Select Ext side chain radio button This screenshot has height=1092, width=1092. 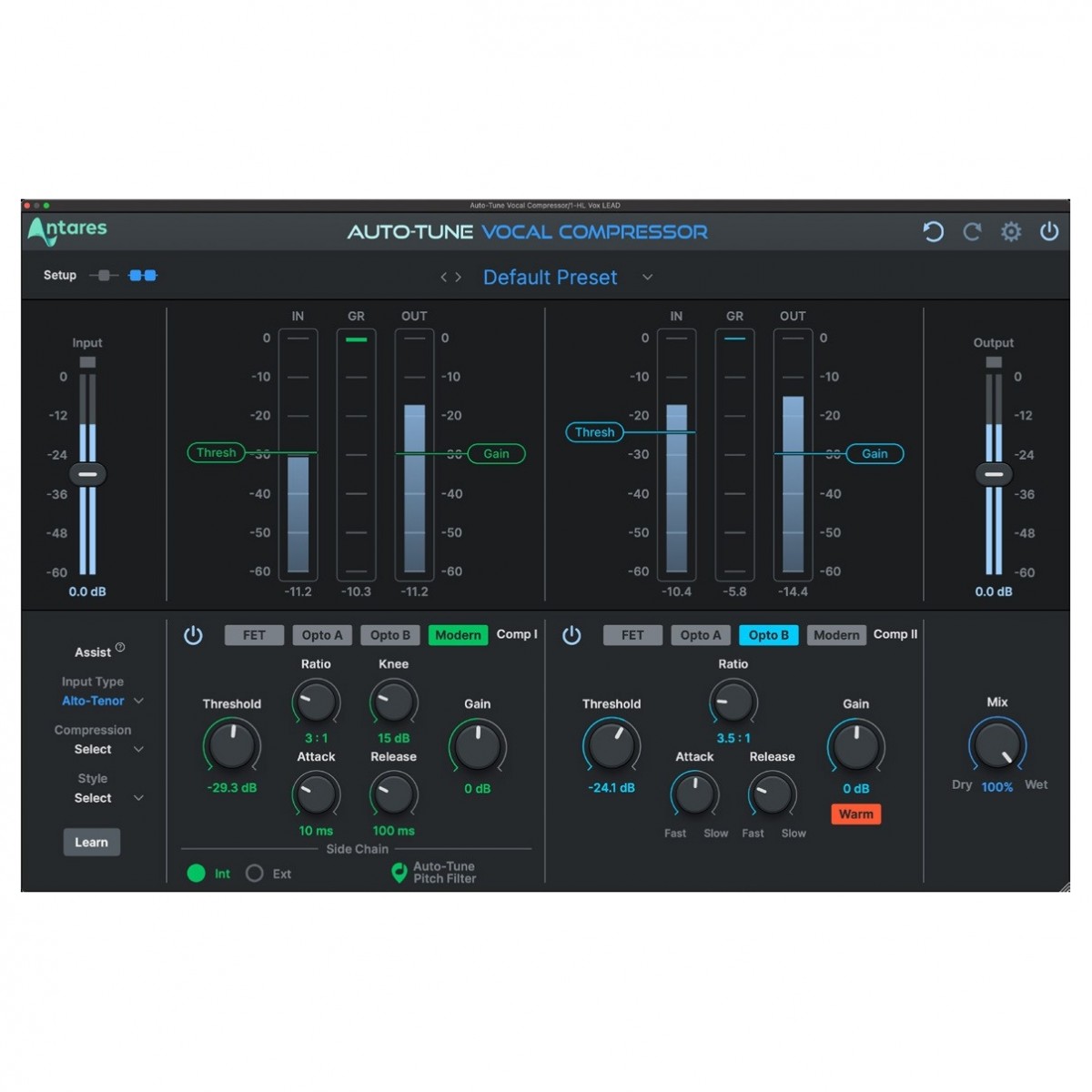[255, 874]
